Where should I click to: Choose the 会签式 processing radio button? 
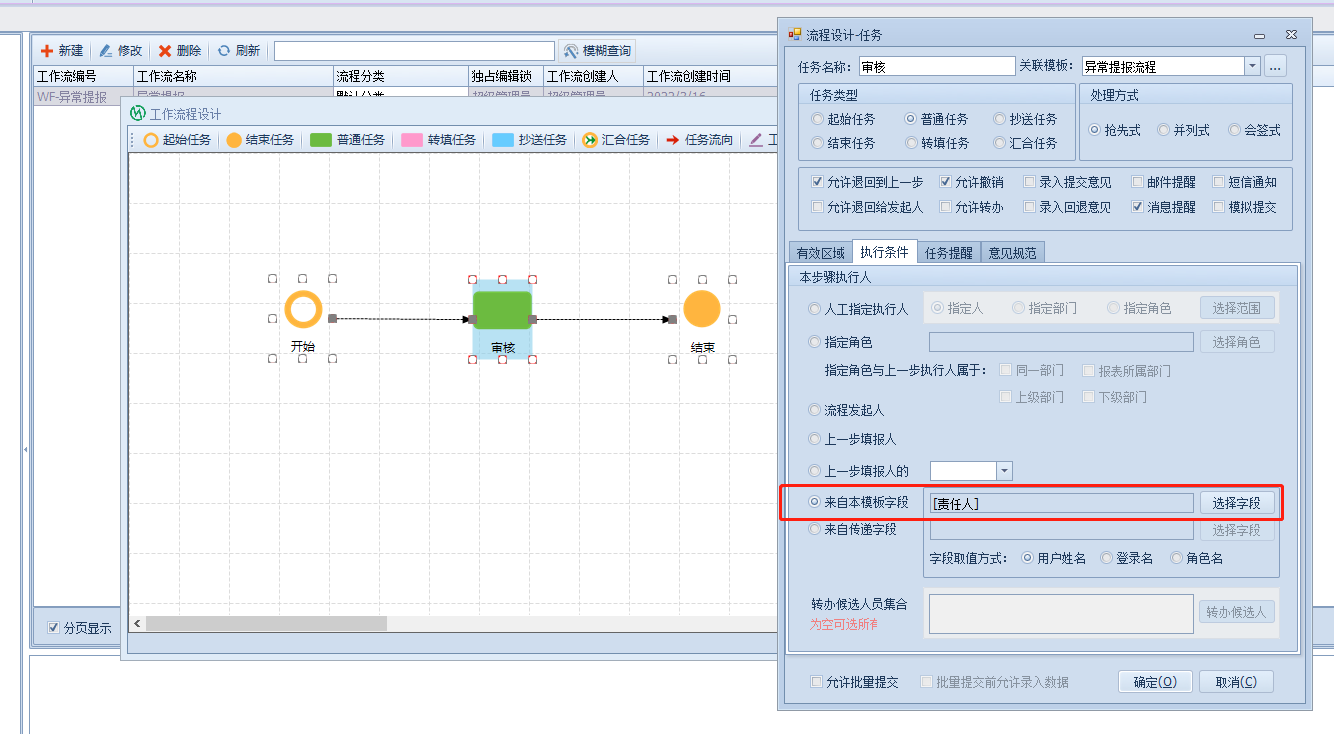click(1236, 130)
